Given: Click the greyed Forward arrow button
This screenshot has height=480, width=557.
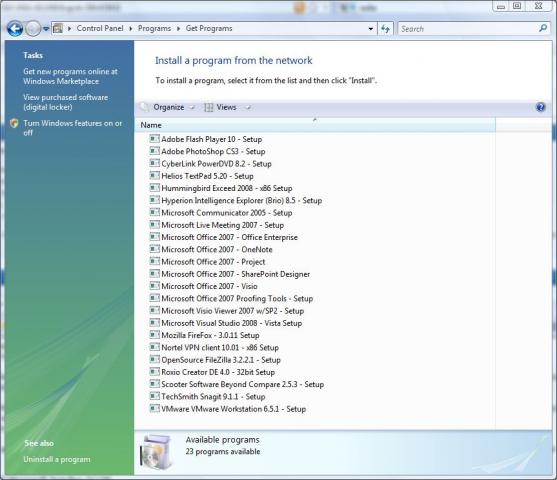Looking at the screenshot, I should pyautogui.click(x=33, y=29).
